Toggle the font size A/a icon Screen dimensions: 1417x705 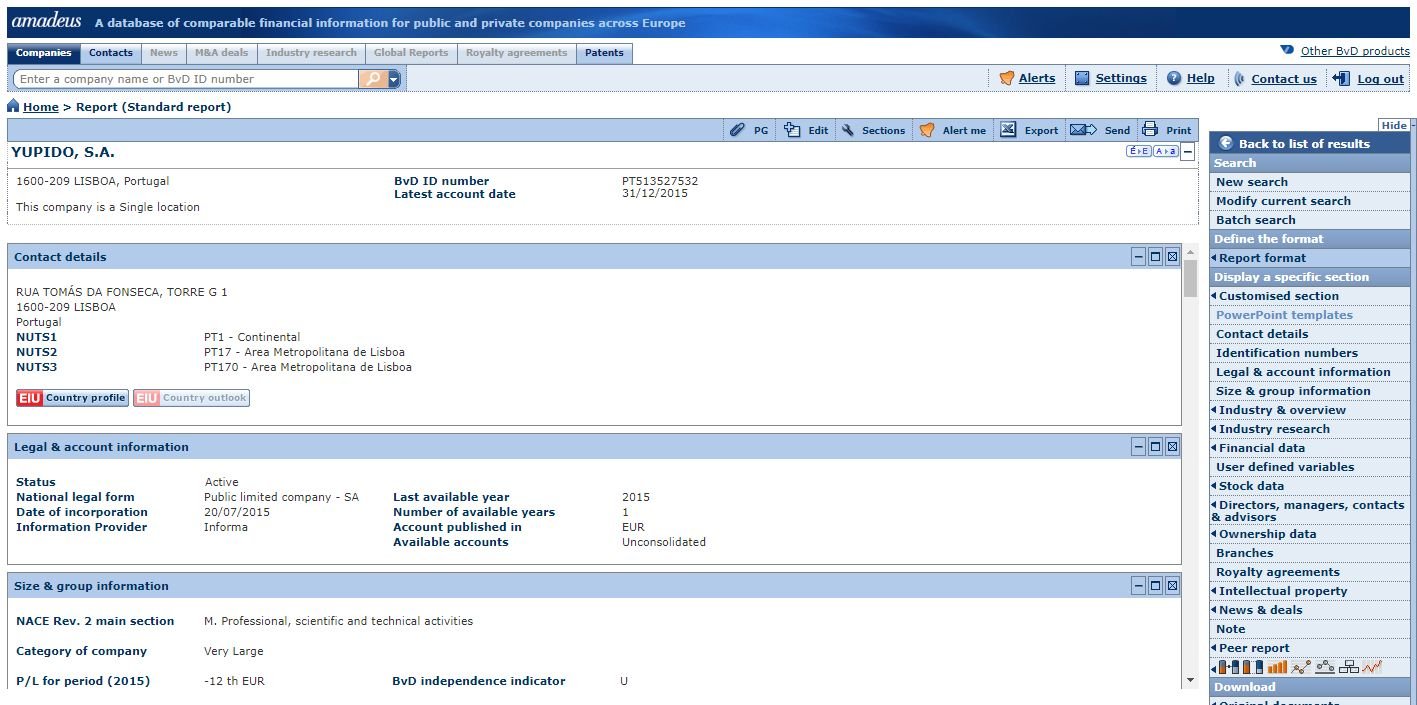1165,151
